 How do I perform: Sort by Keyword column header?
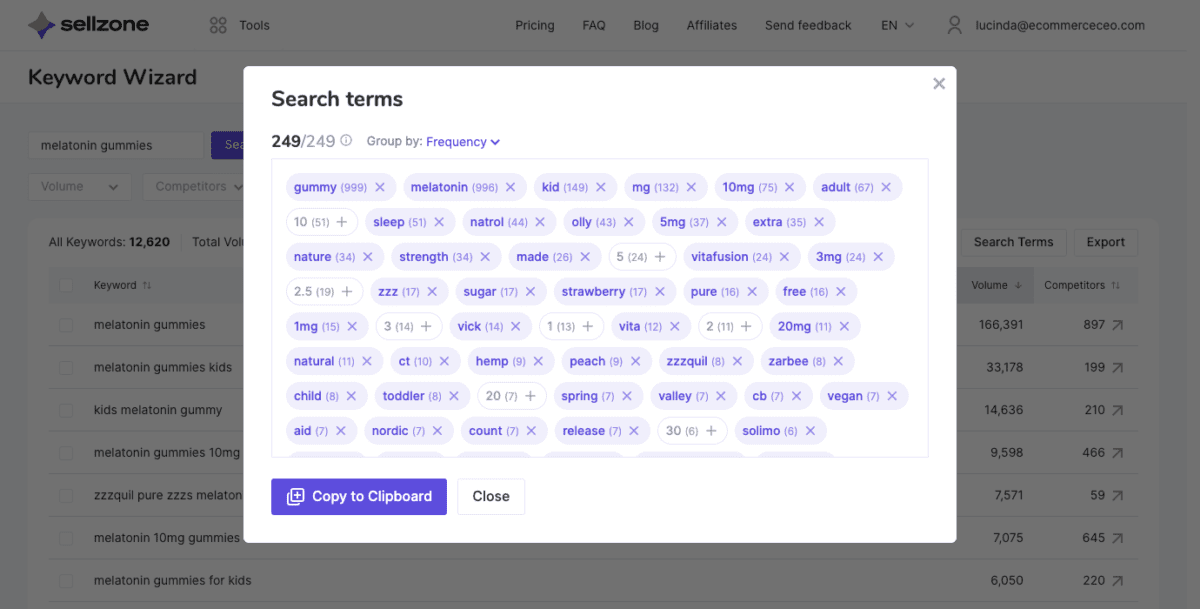point(122,285)
